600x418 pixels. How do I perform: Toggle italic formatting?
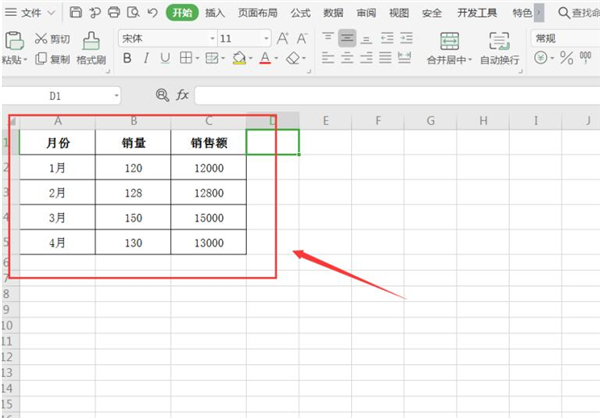click(145, 59)
